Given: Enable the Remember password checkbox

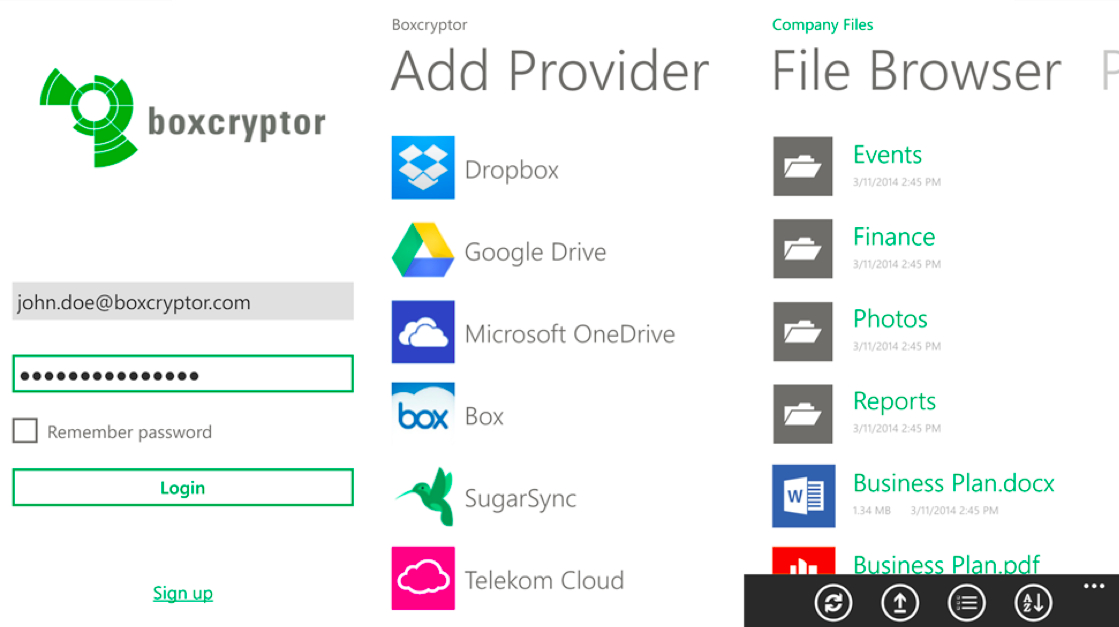Looking at the screenshot, I should coord(25,431).
